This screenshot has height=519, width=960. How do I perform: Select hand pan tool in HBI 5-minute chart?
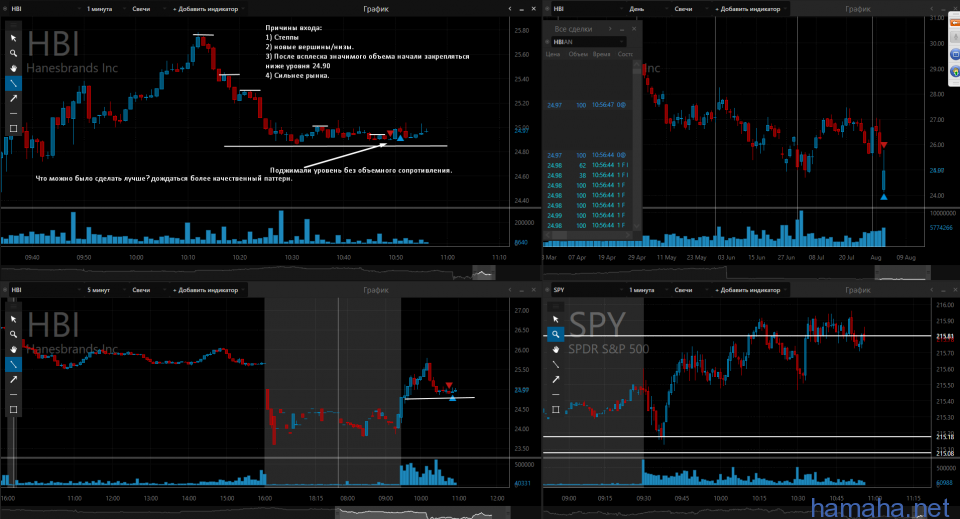[x=13, y=349]
